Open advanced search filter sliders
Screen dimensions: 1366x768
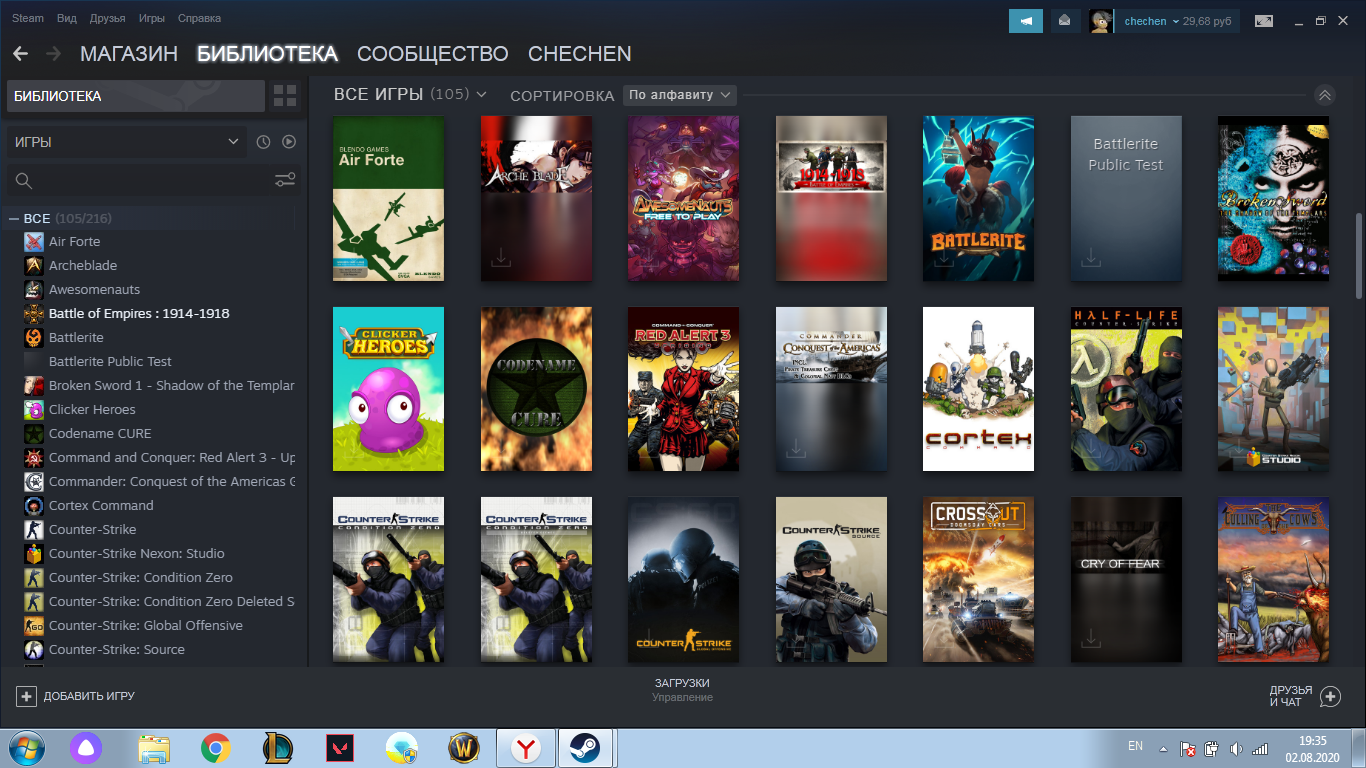[285, 180]
